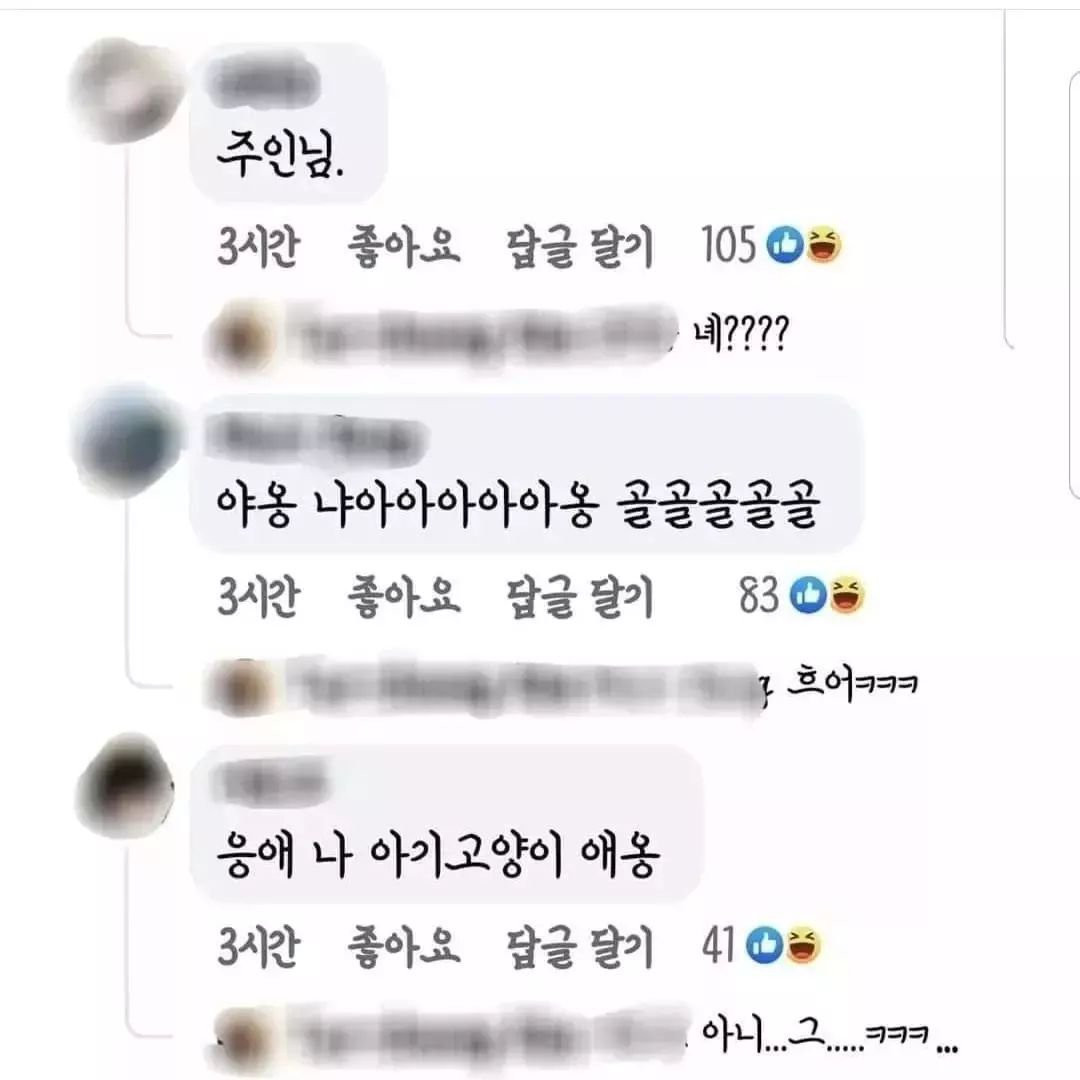Like the 주인님 comment with 좋아요

pyautogui.click(x=404, y=247)
